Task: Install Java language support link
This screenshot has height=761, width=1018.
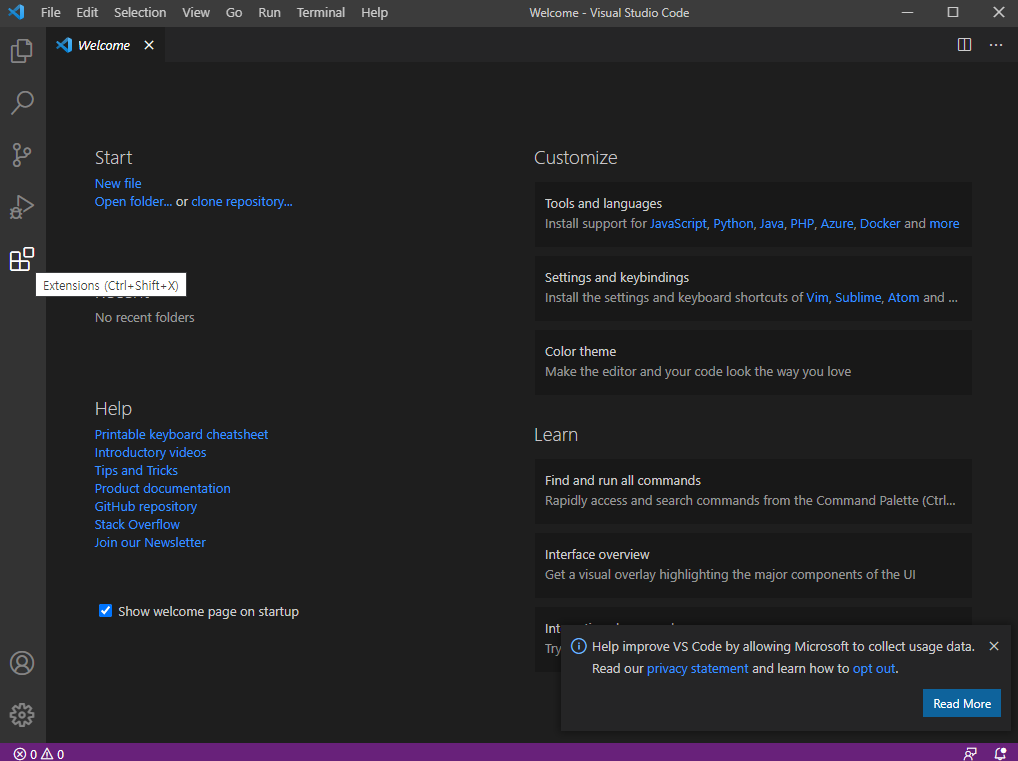Action: pyautogui.click(x=771, y=223)
